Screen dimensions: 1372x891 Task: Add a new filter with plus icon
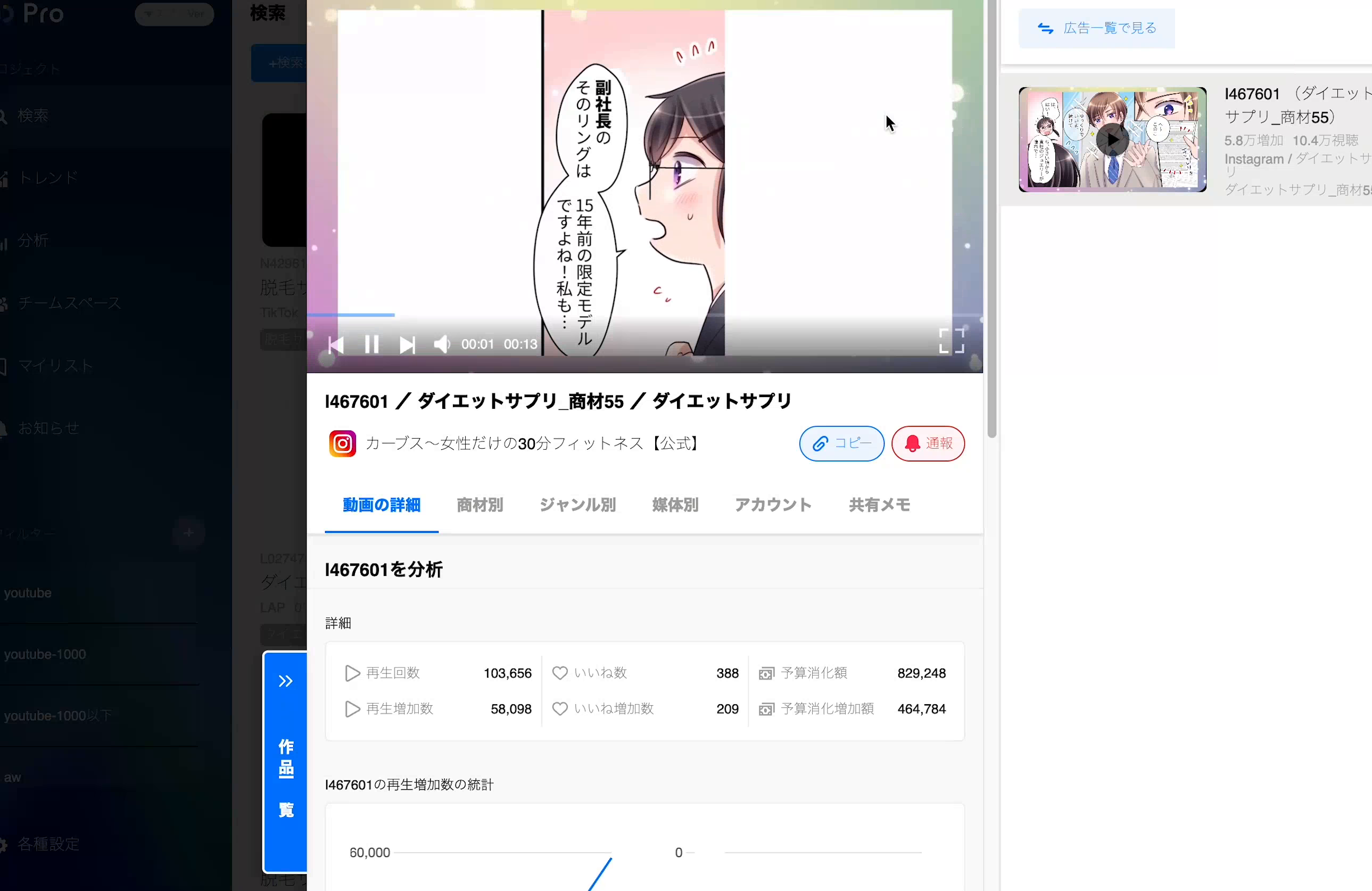click(x=188, y=533)
